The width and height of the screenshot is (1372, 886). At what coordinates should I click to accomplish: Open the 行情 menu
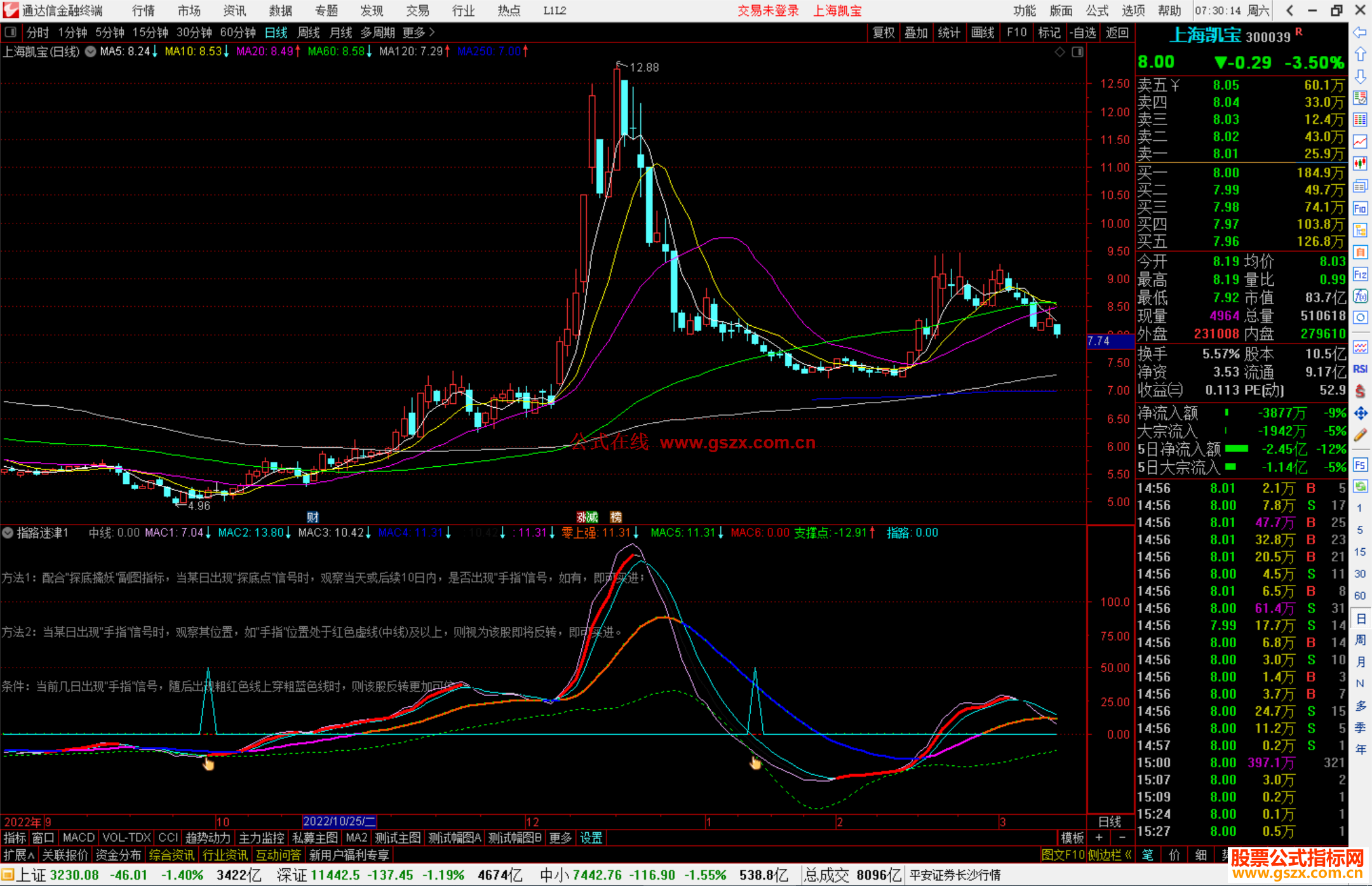point(144,11)
